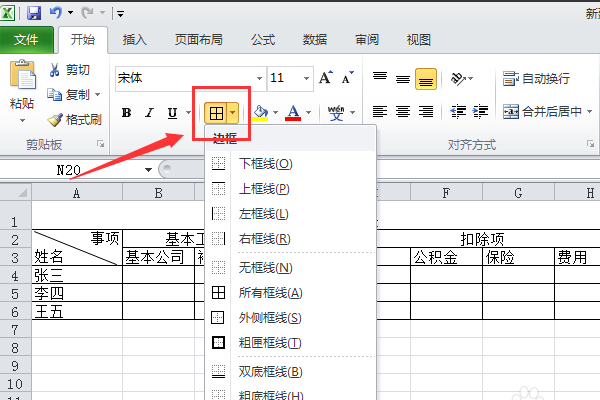Click the Middle Align icon
Screen dimensions: 600x400
click(x=403, y=78)
